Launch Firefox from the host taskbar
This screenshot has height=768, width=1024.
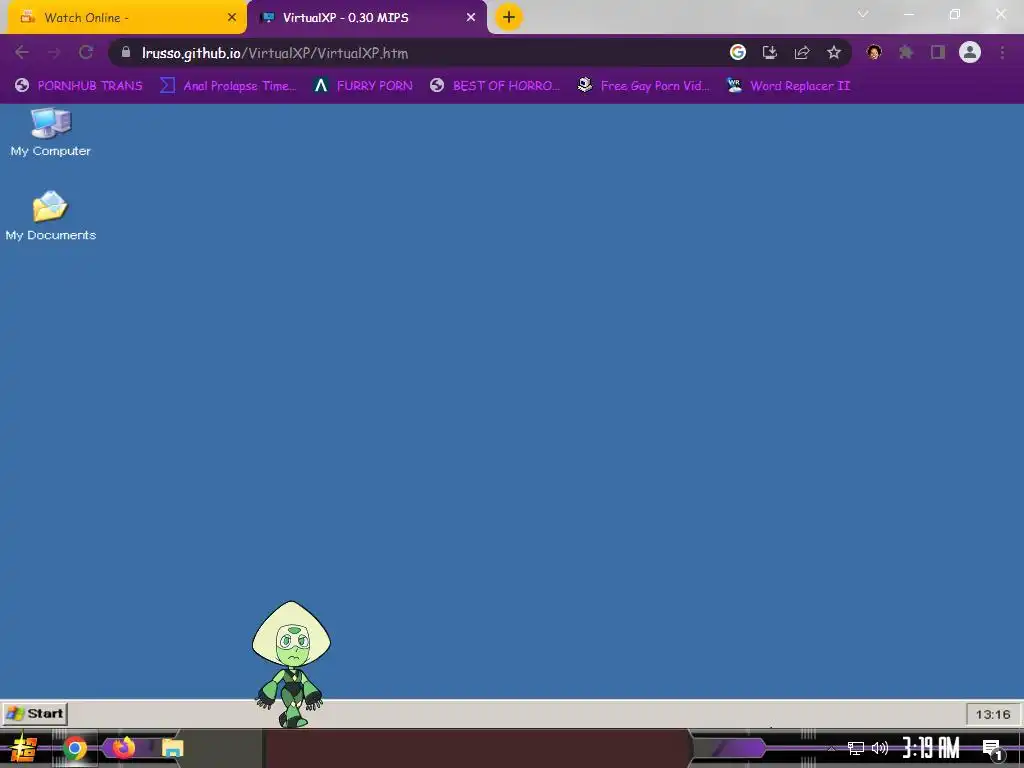point(123,748)
